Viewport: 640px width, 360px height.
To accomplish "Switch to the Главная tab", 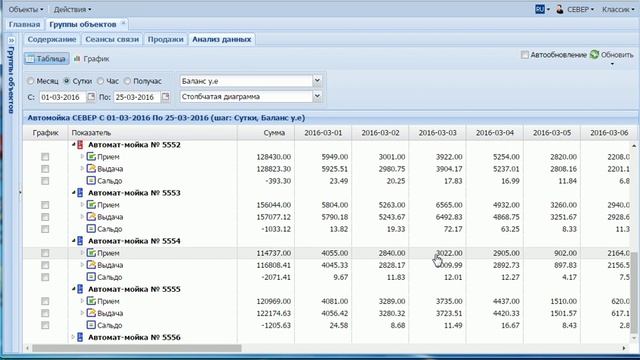I will (24, 24).
